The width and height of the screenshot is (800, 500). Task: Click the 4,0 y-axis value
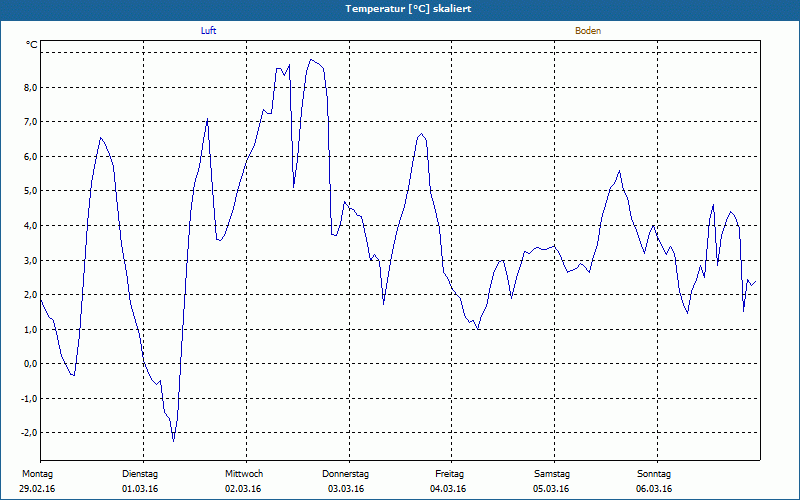tap(31, 226)
